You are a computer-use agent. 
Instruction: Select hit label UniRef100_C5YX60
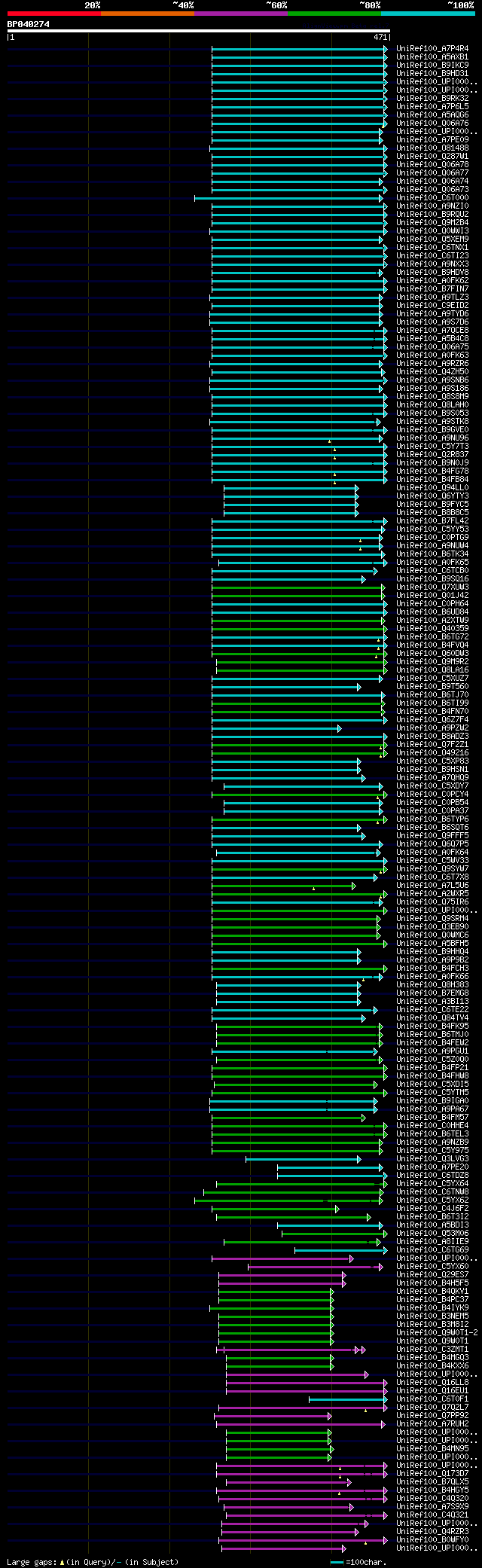point(432,1266)
